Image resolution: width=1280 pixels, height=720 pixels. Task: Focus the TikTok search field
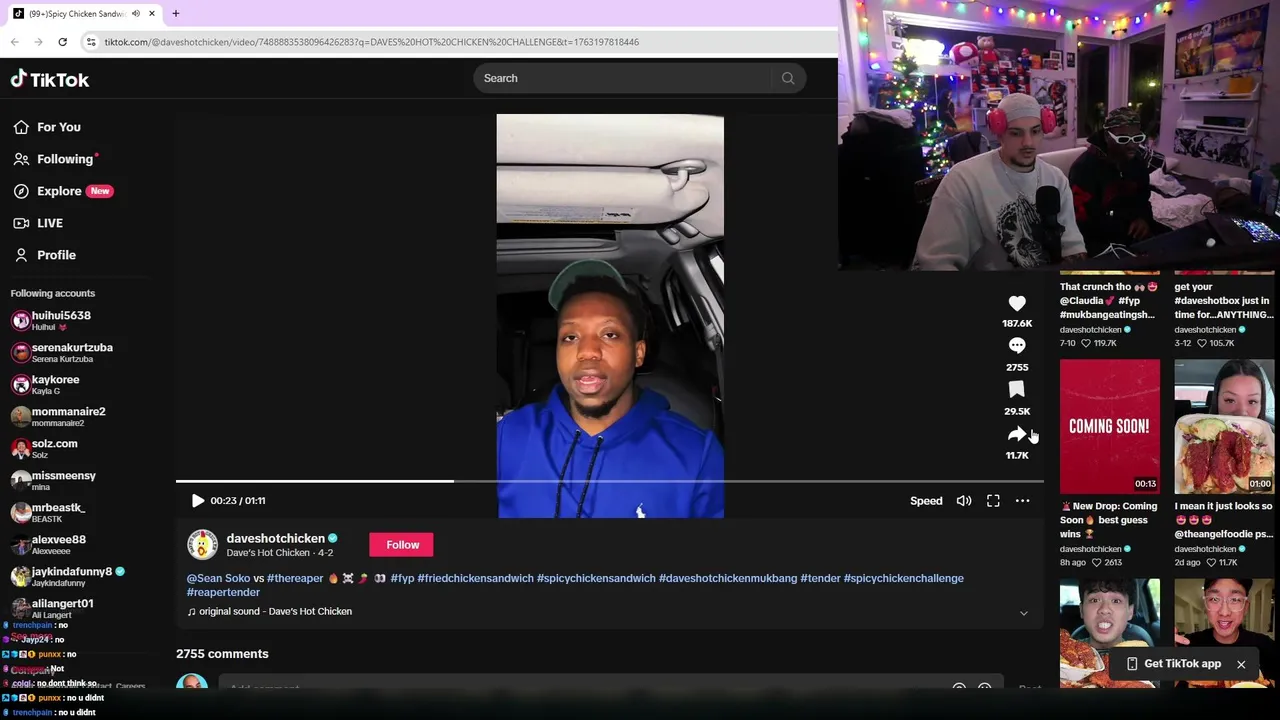[625, 78]
